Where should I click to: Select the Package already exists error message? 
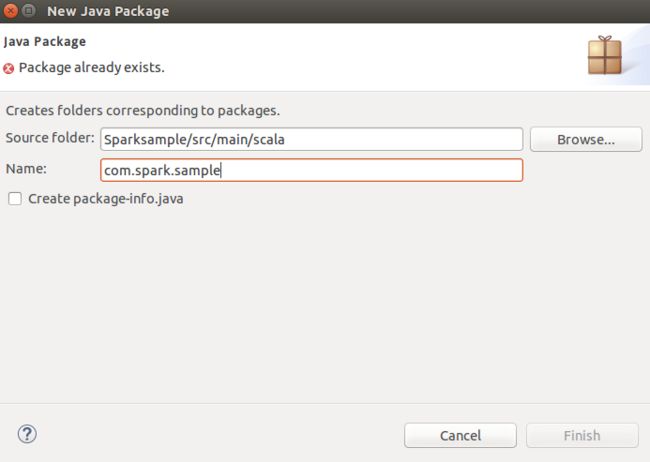click(x=92, y=68)
